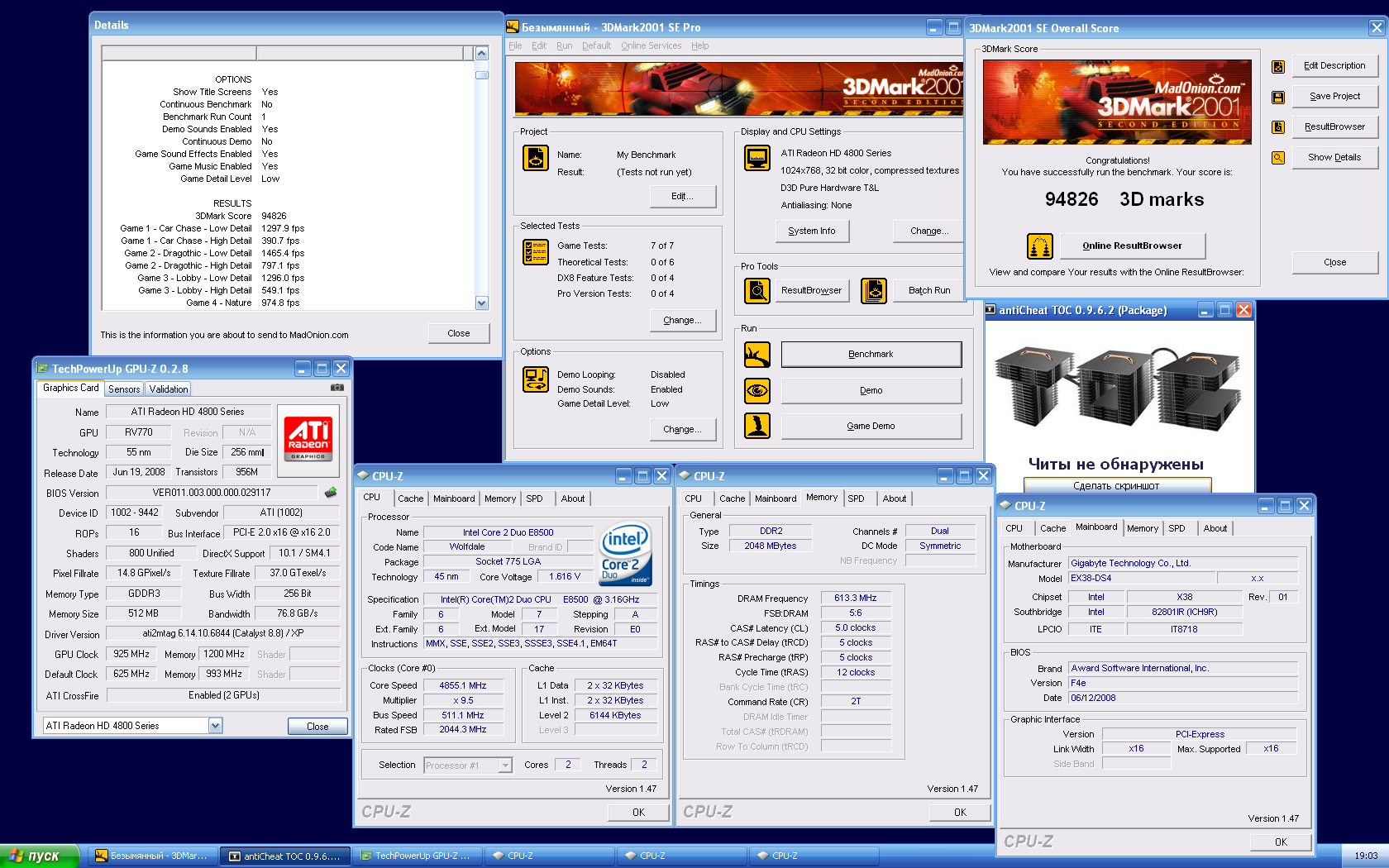Viewport: 1389px width, 868px height.
Task: Click the system clock 19:03
Action: pyautogui.click(x=1366, y=856)
